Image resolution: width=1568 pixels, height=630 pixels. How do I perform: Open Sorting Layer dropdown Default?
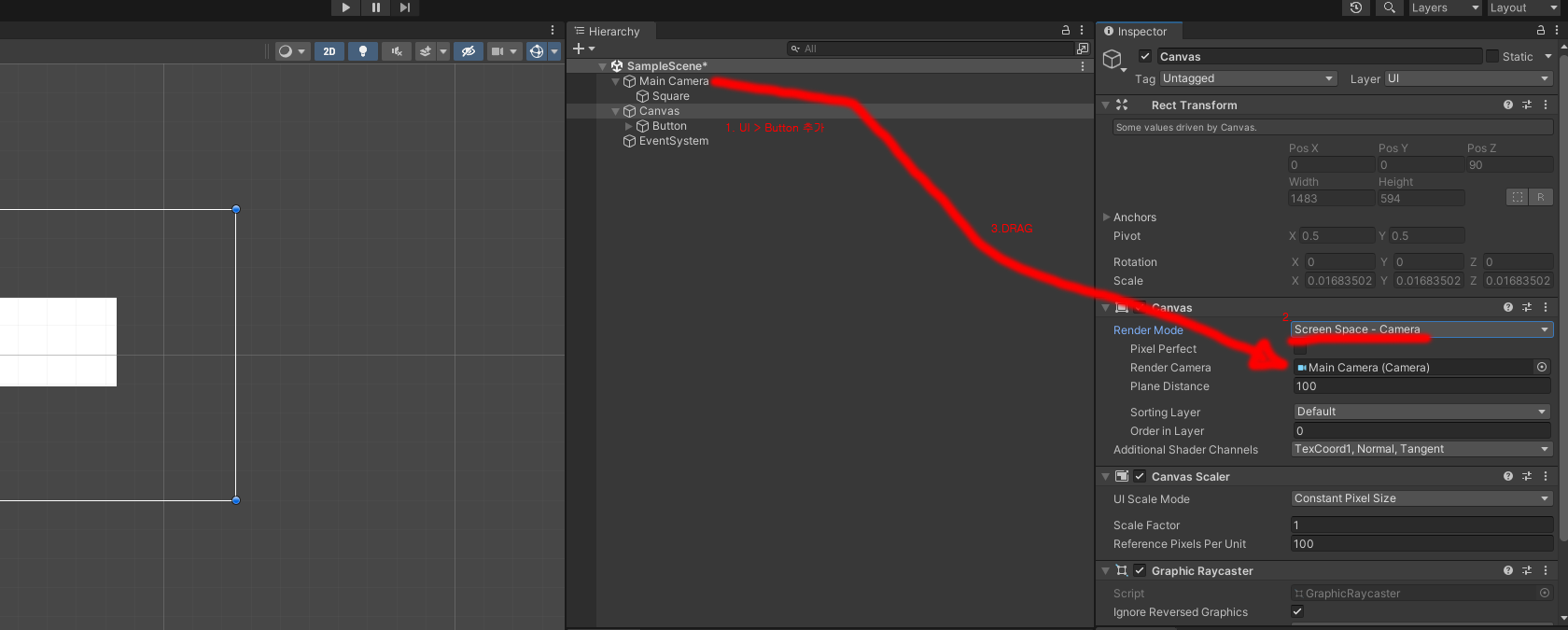coord(1421,412)
